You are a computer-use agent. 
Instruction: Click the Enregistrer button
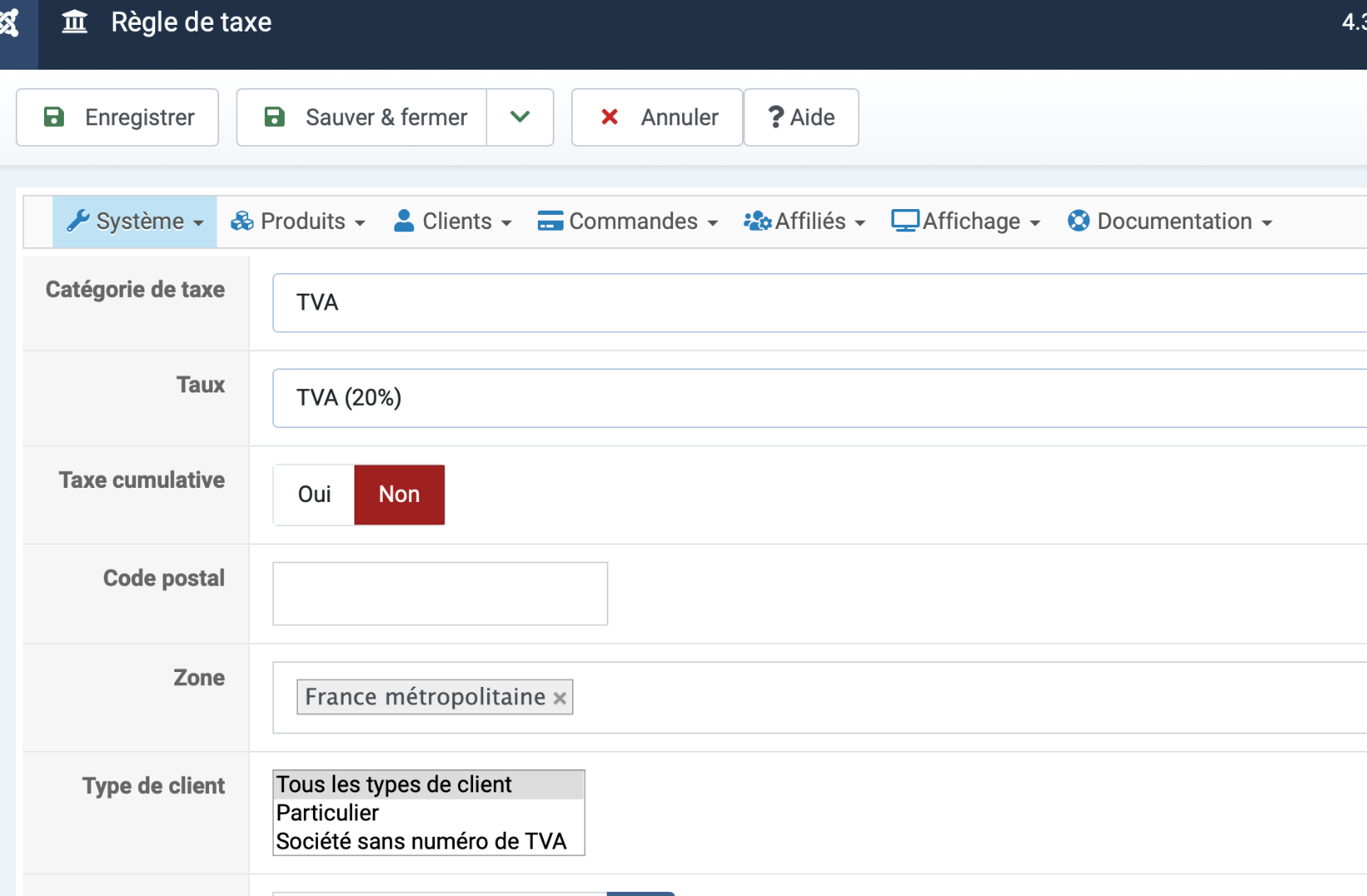coord(118,117)
